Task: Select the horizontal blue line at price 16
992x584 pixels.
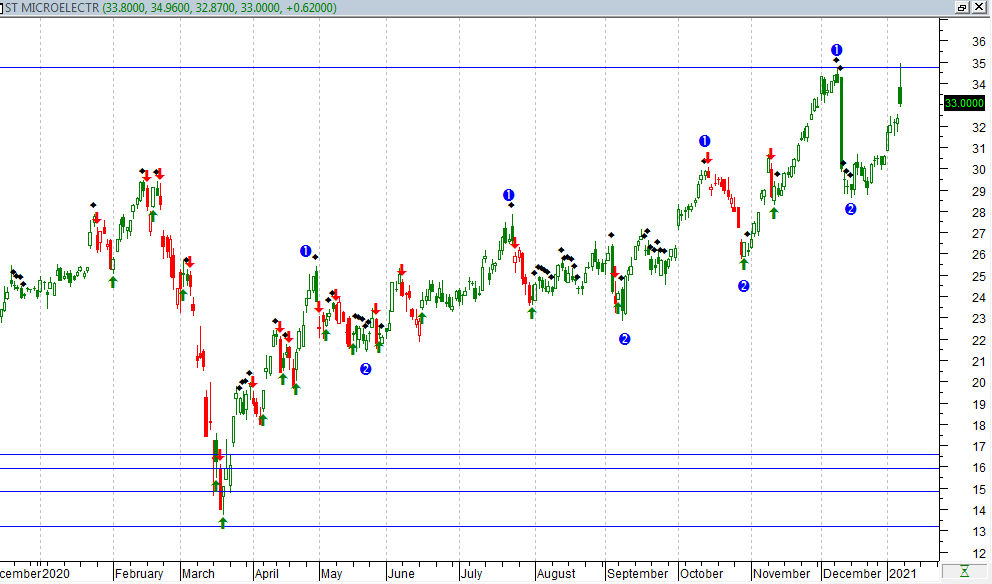Action: pyautogui.click(x=468, y=468)
